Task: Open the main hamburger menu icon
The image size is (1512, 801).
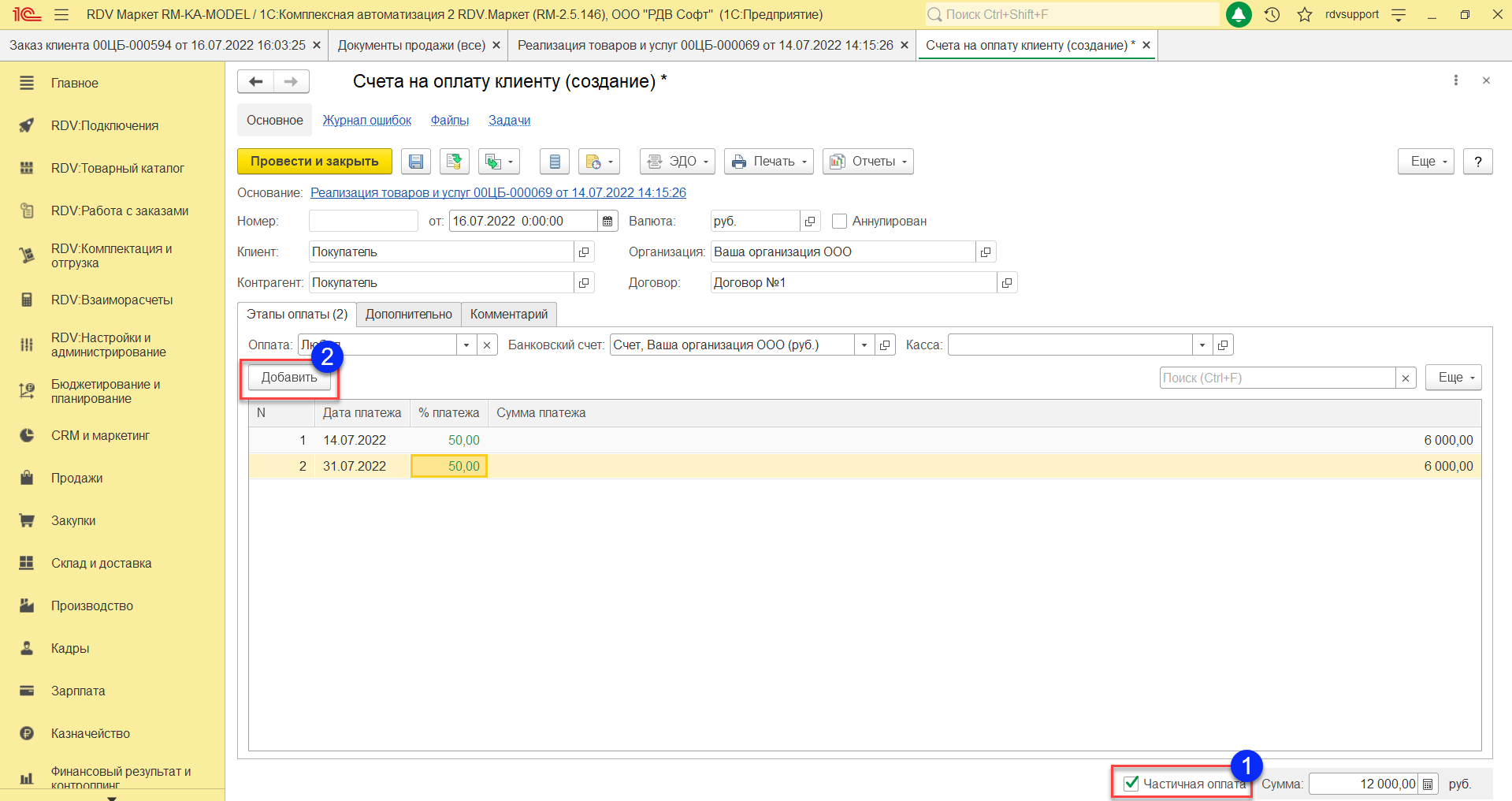Action: 61,14
